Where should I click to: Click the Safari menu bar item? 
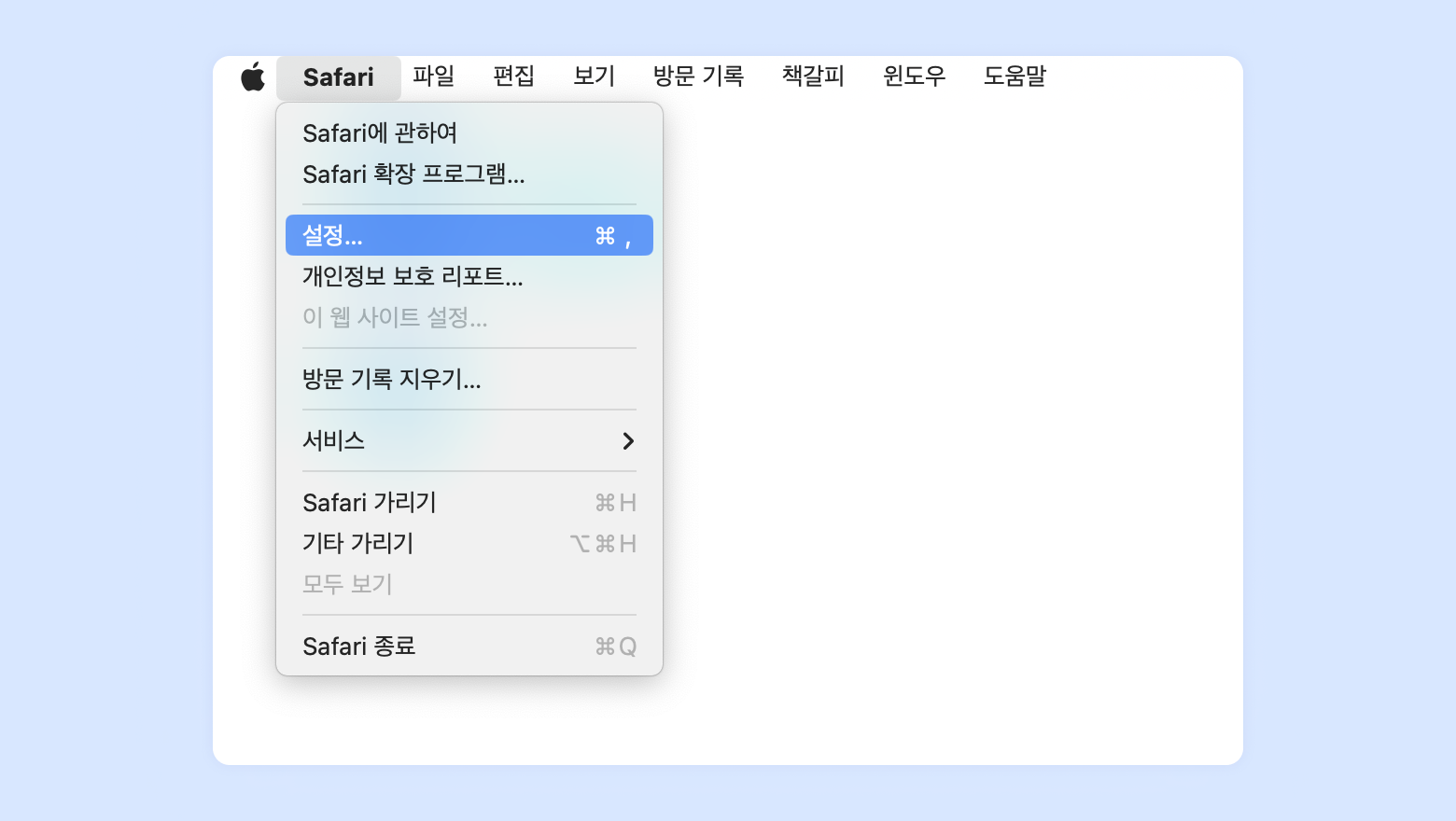pos(339,77)
